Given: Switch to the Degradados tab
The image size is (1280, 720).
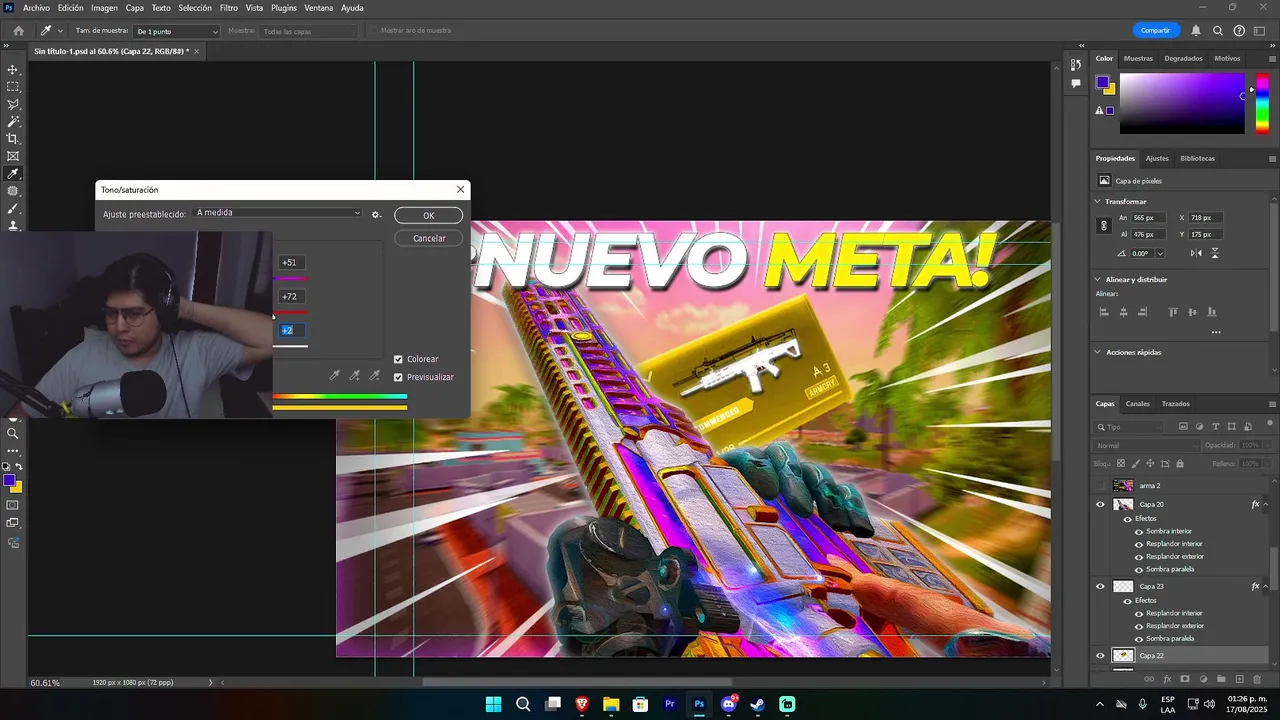Looking at the screenshot, I should pyautogui.click(x=1183, y=58).
